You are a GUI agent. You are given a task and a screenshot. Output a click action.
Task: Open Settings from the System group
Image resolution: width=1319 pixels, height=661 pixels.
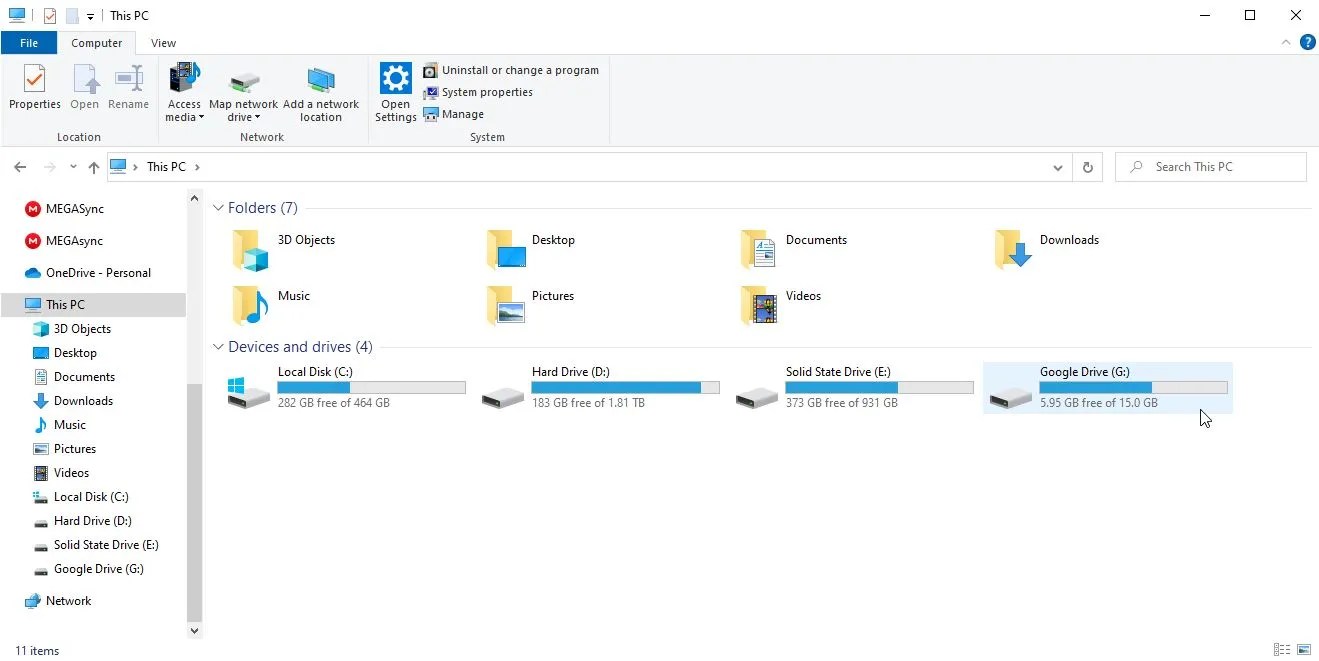click(395, 90)
